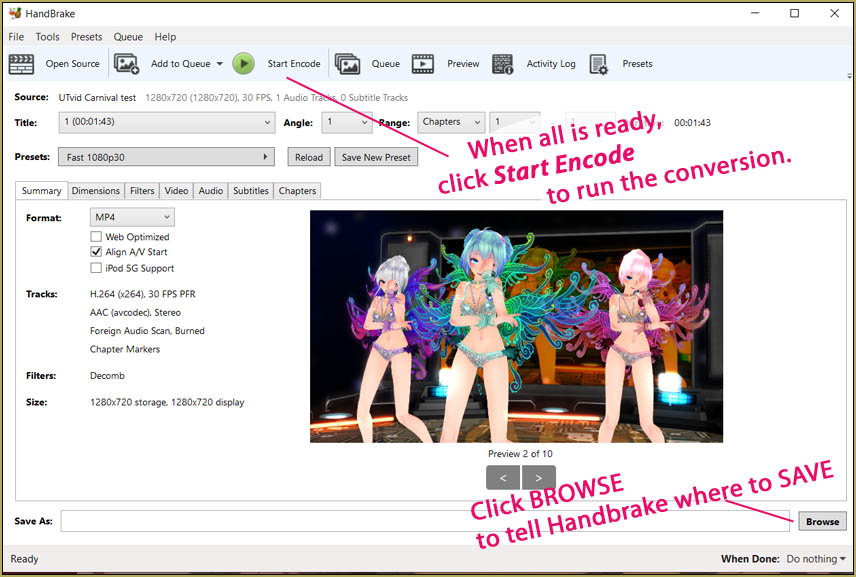Expand the Add to Queue dropdown arrow

coord(219,64)
